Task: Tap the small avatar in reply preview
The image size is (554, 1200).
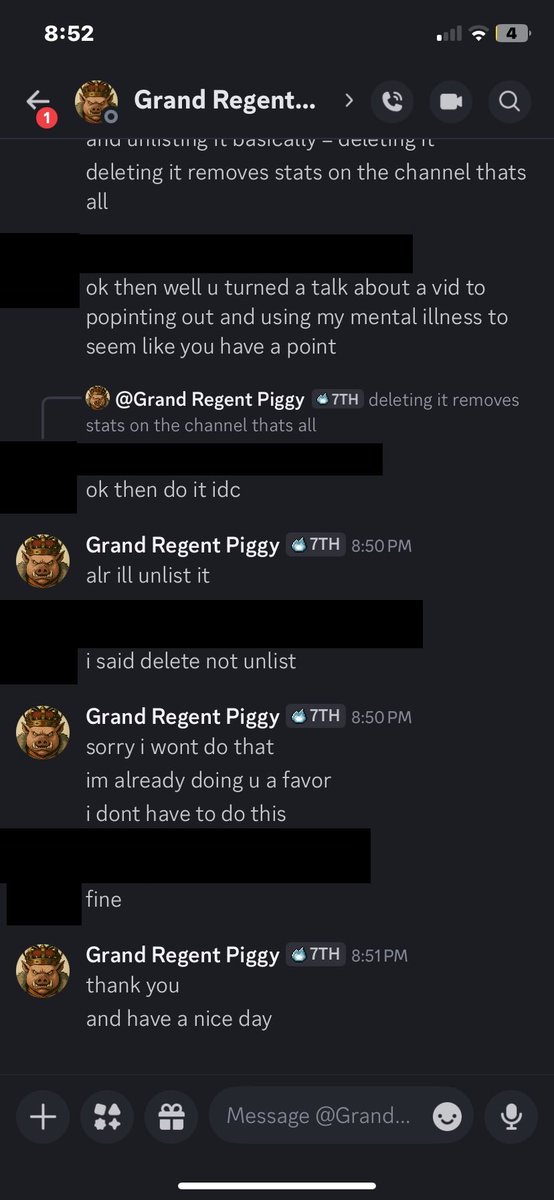Action: click(98, 398)
